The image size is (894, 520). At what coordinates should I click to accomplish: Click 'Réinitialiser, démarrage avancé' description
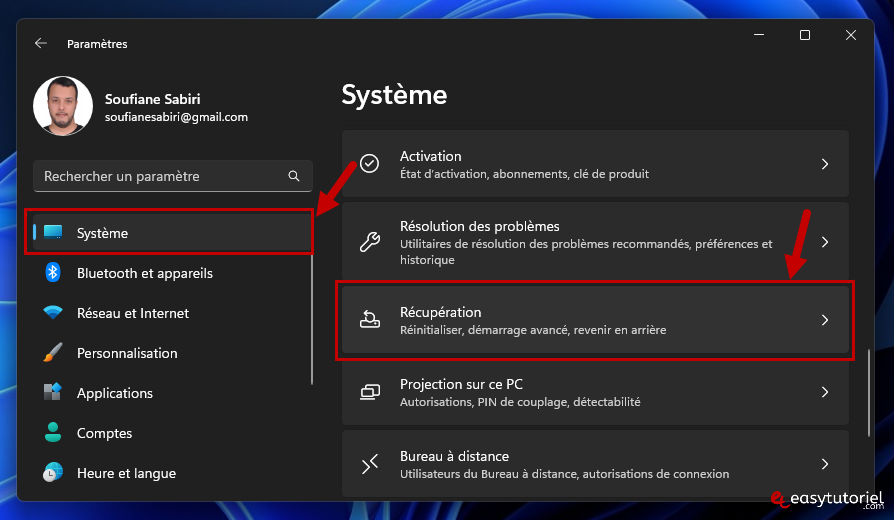click(533, 330)
